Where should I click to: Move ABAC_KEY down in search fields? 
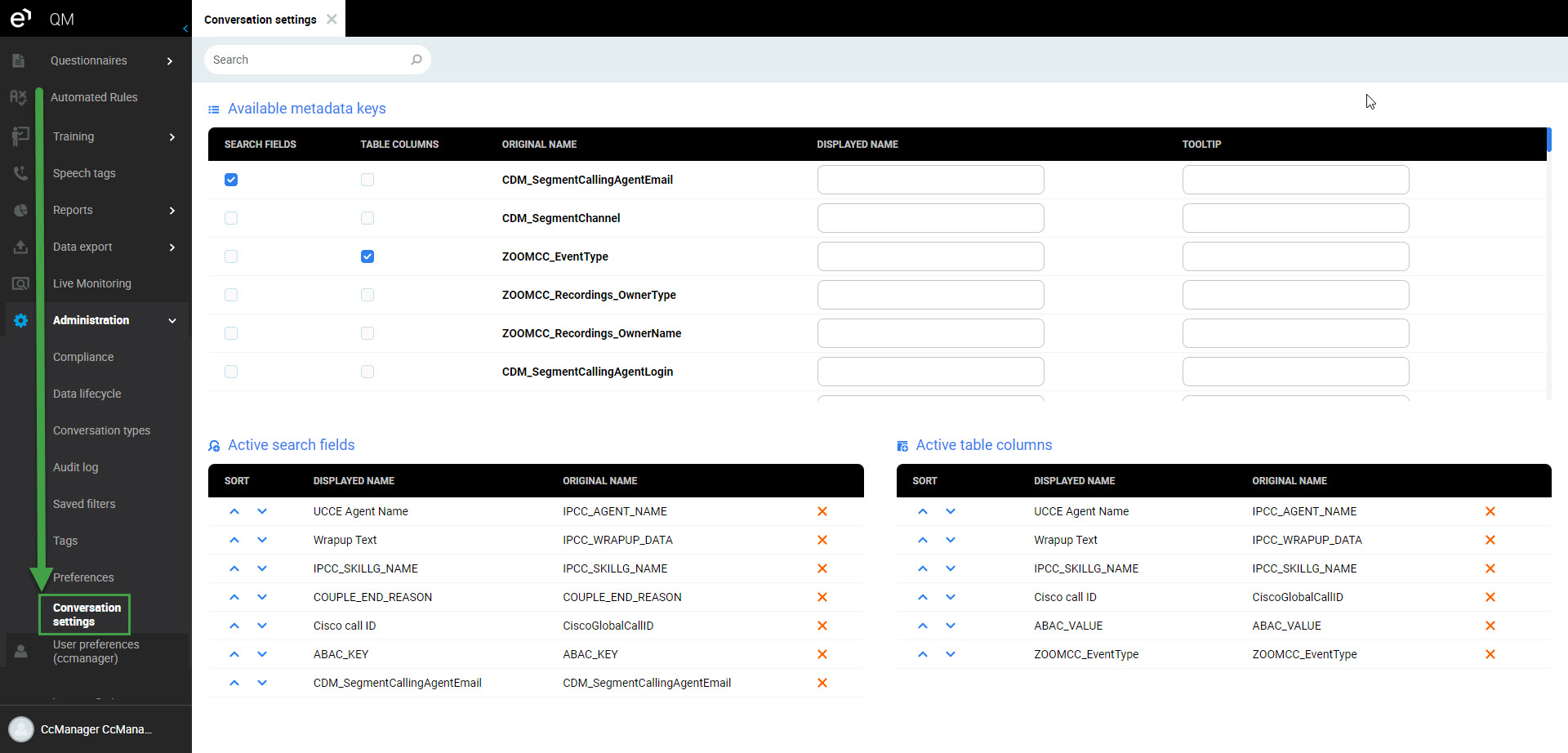[x=262, y=654]
